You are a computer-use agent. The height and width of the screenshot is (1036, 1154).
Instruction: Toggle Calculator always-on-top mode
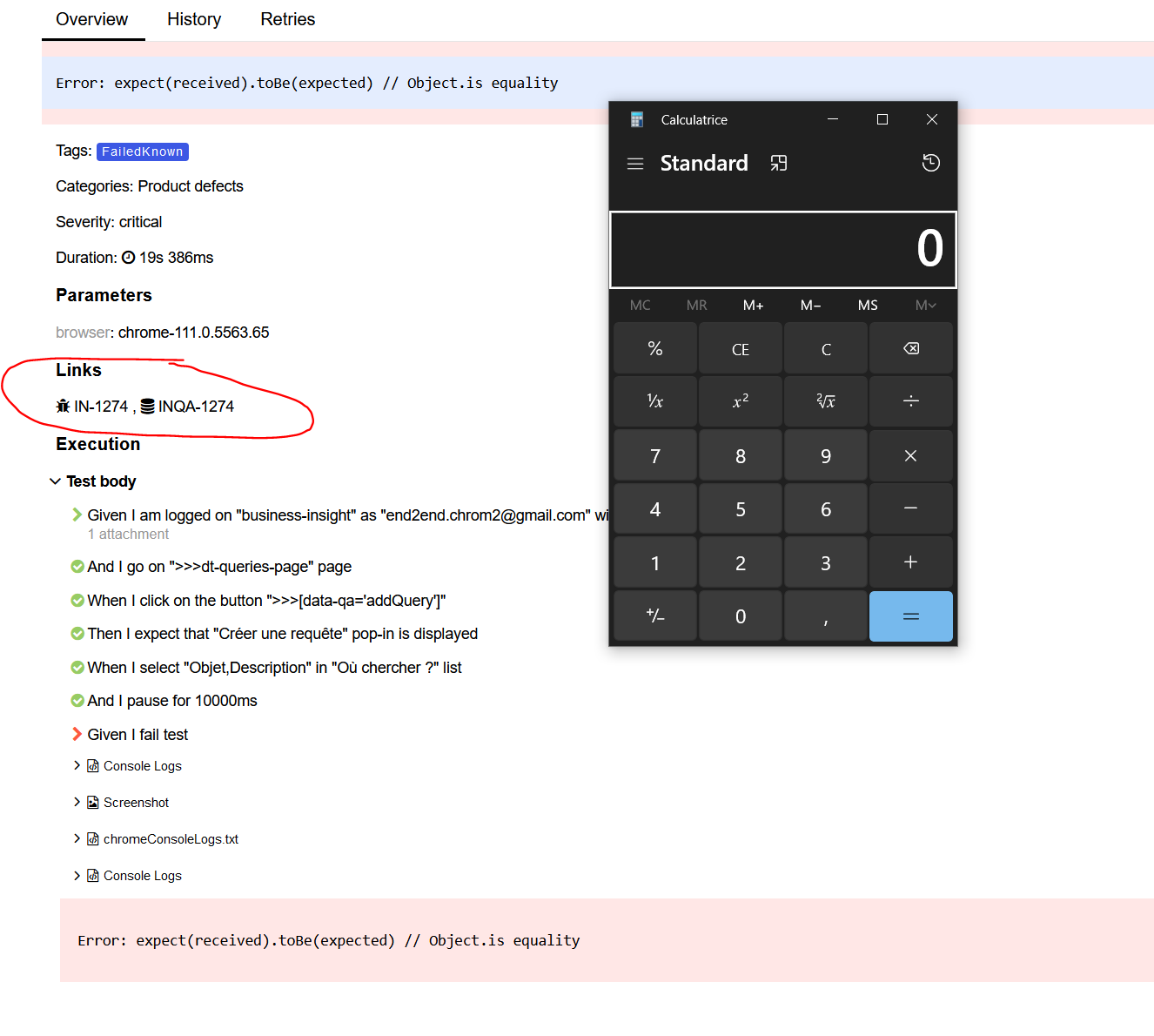point(778,163)
